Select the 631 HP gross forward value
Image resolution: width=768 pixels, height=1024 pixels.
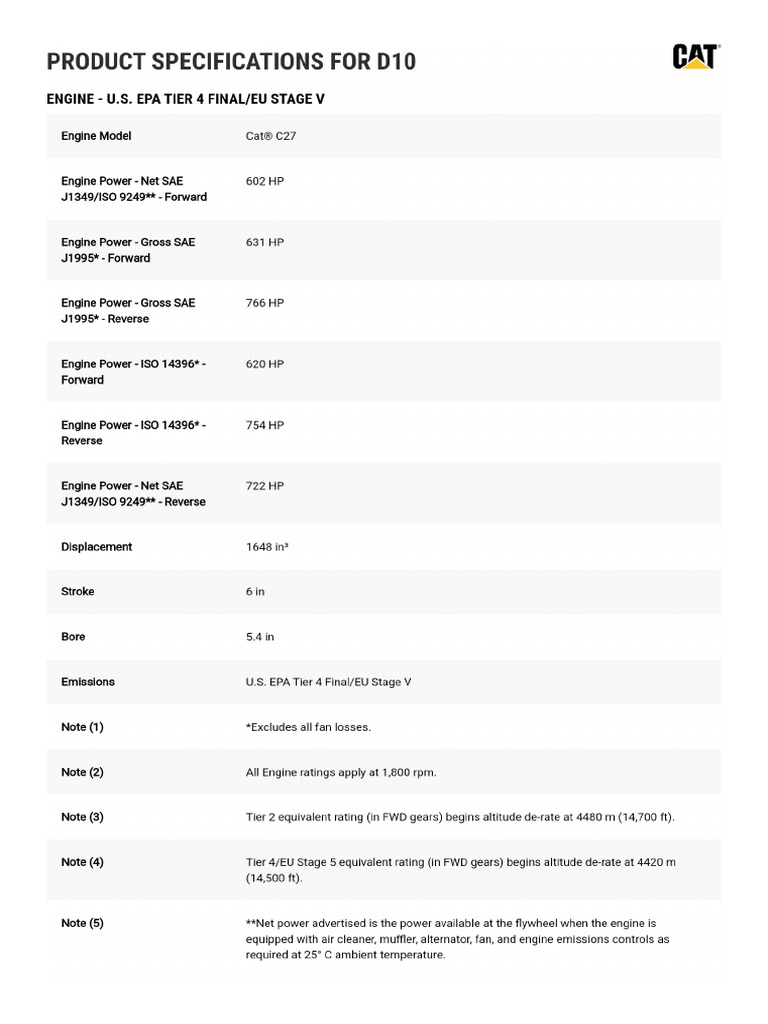(x=265, y=242)
